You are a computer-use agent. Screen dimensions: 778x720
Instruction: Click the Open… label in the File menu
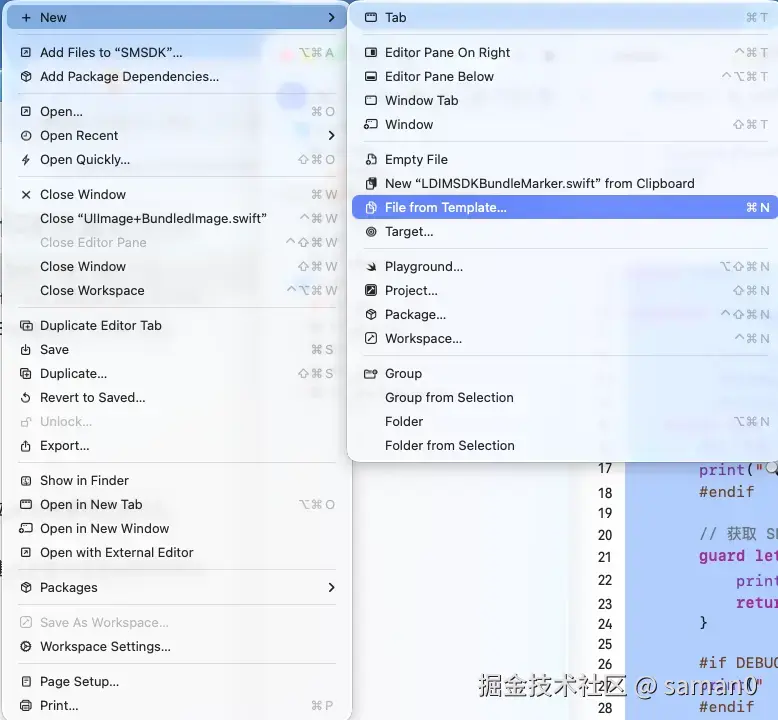pos(62,112)
